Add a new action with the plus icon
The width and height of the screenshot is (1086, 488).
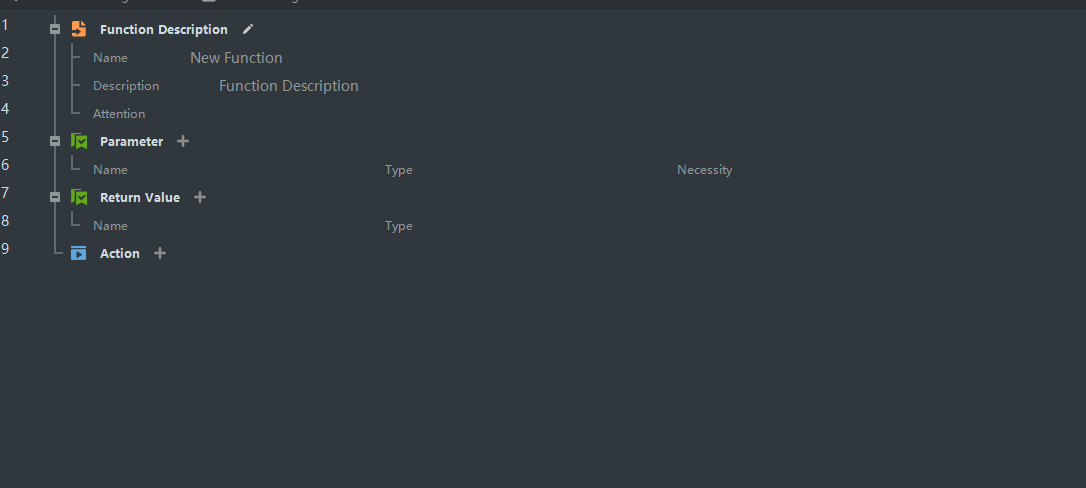(160, 253)
